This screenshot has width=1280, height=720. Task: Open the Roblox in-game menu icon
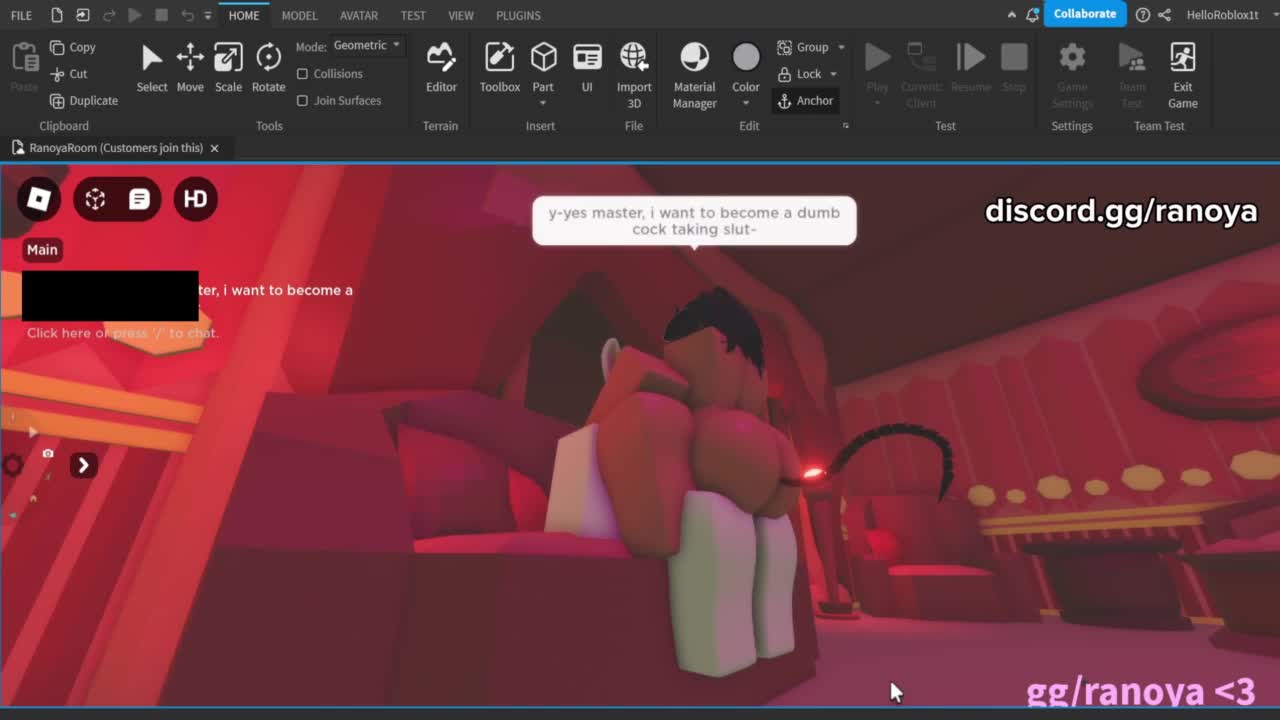(38, 199)
